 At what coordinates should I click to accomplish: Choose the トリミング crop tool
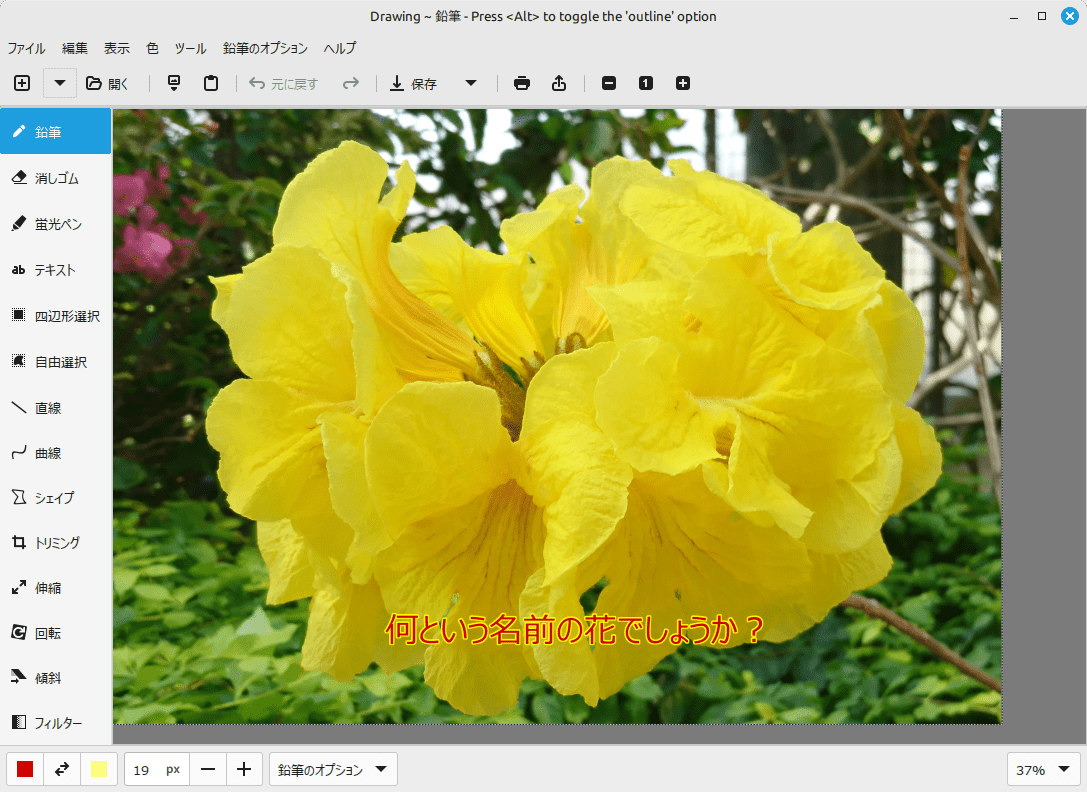coord(55,542)
